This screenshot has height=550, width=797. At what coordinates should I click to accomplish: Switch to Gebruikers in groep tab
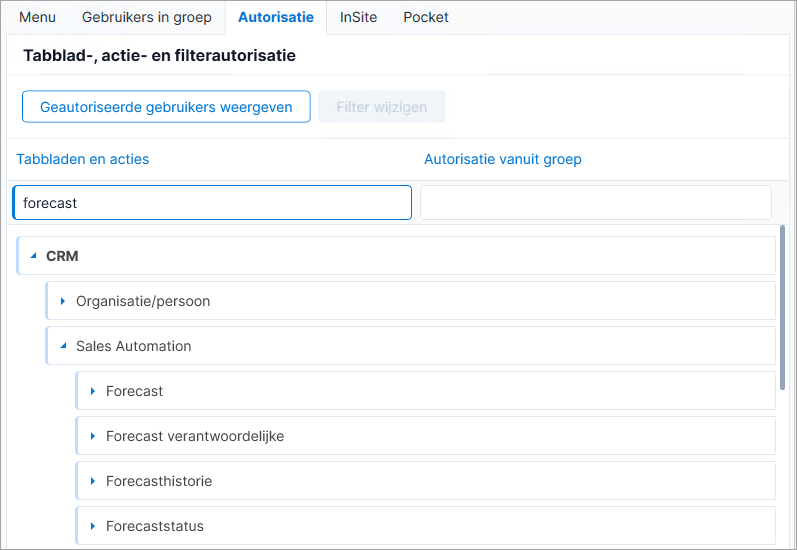(147, 17)
